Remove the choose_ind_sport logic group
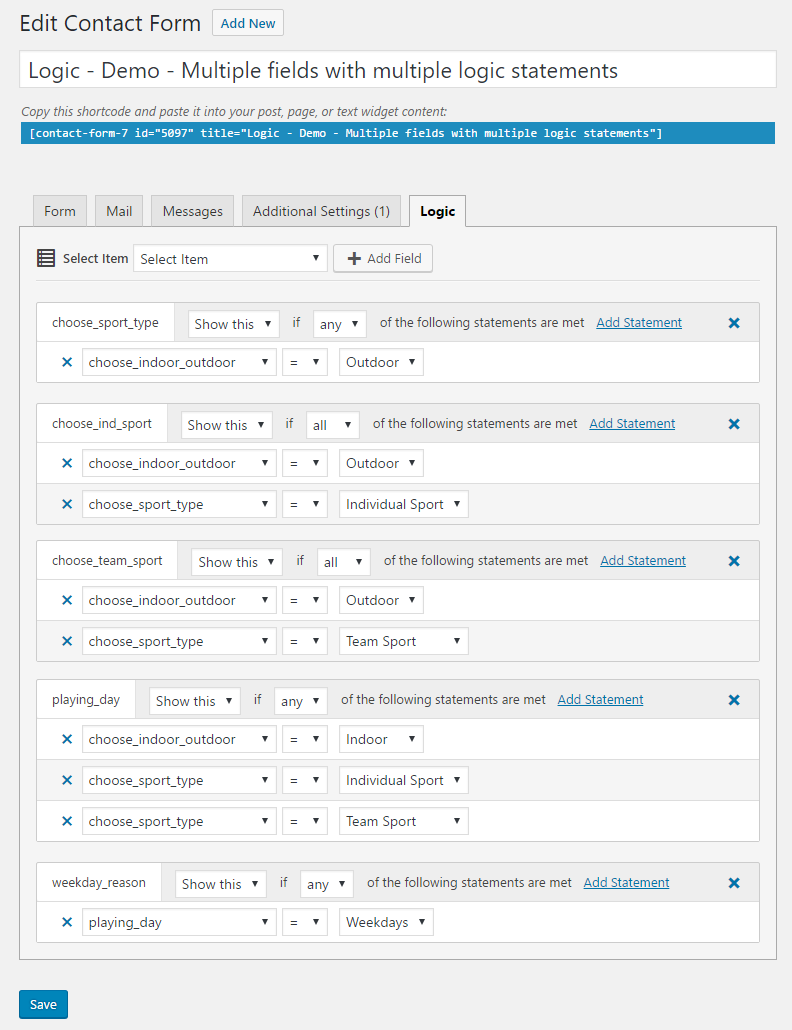Image resolution: width=792 pixels, height=1030 pixels. [x=734, y=424]
